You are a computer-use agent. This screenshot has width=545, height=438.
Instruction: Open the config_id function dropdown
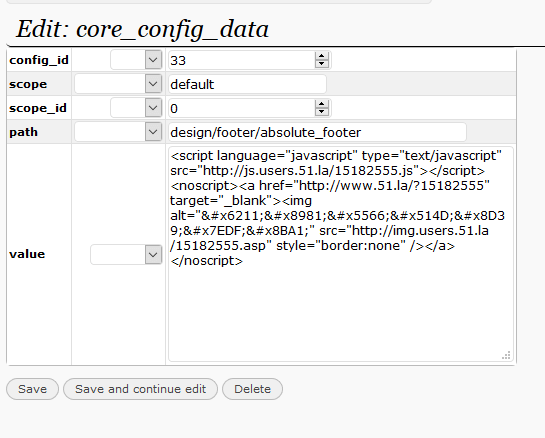pos(136,60)
